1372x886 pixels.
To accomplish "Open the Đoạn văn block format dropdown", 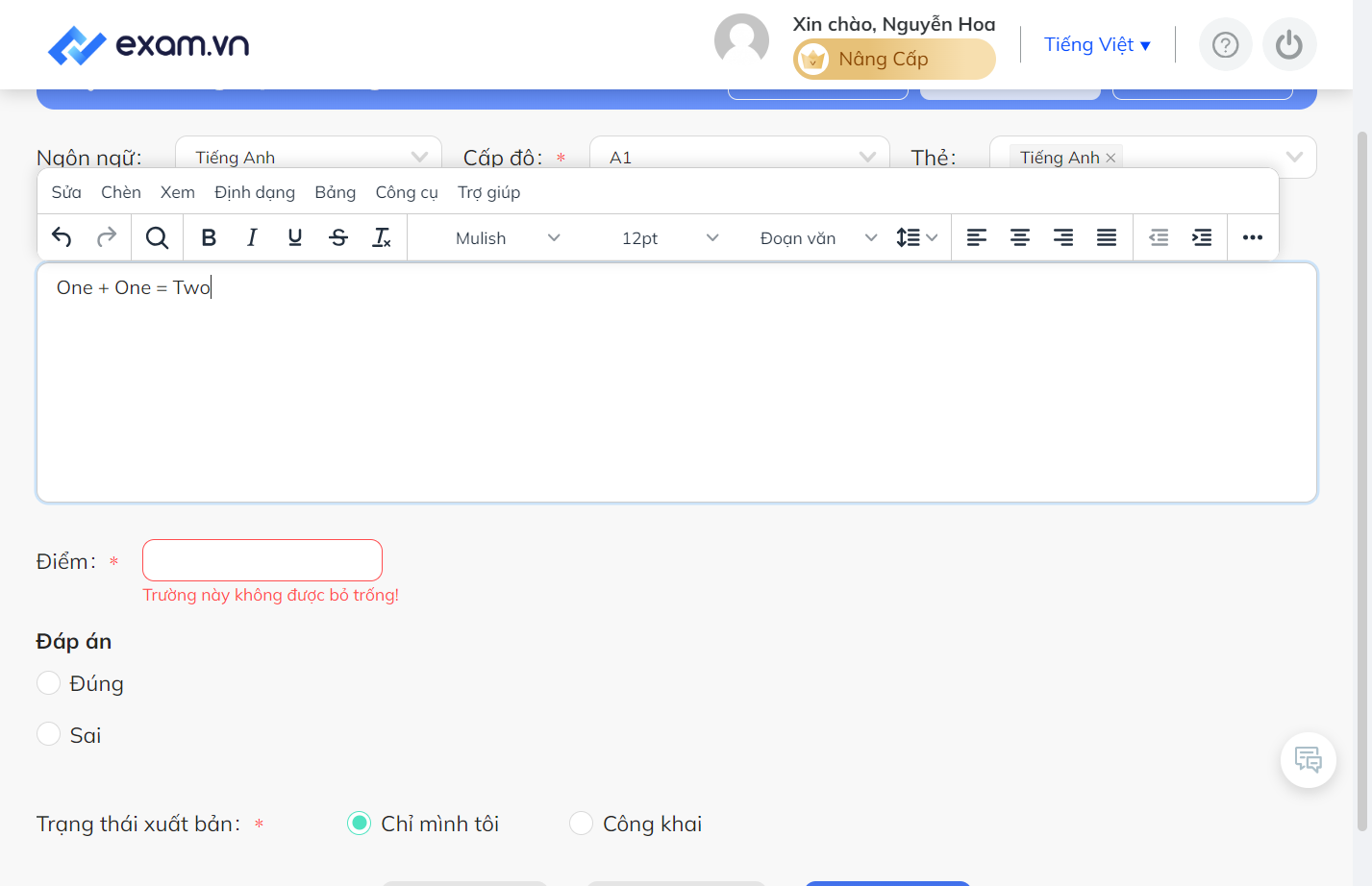I will pyautogui.click(x=817, y=237).
